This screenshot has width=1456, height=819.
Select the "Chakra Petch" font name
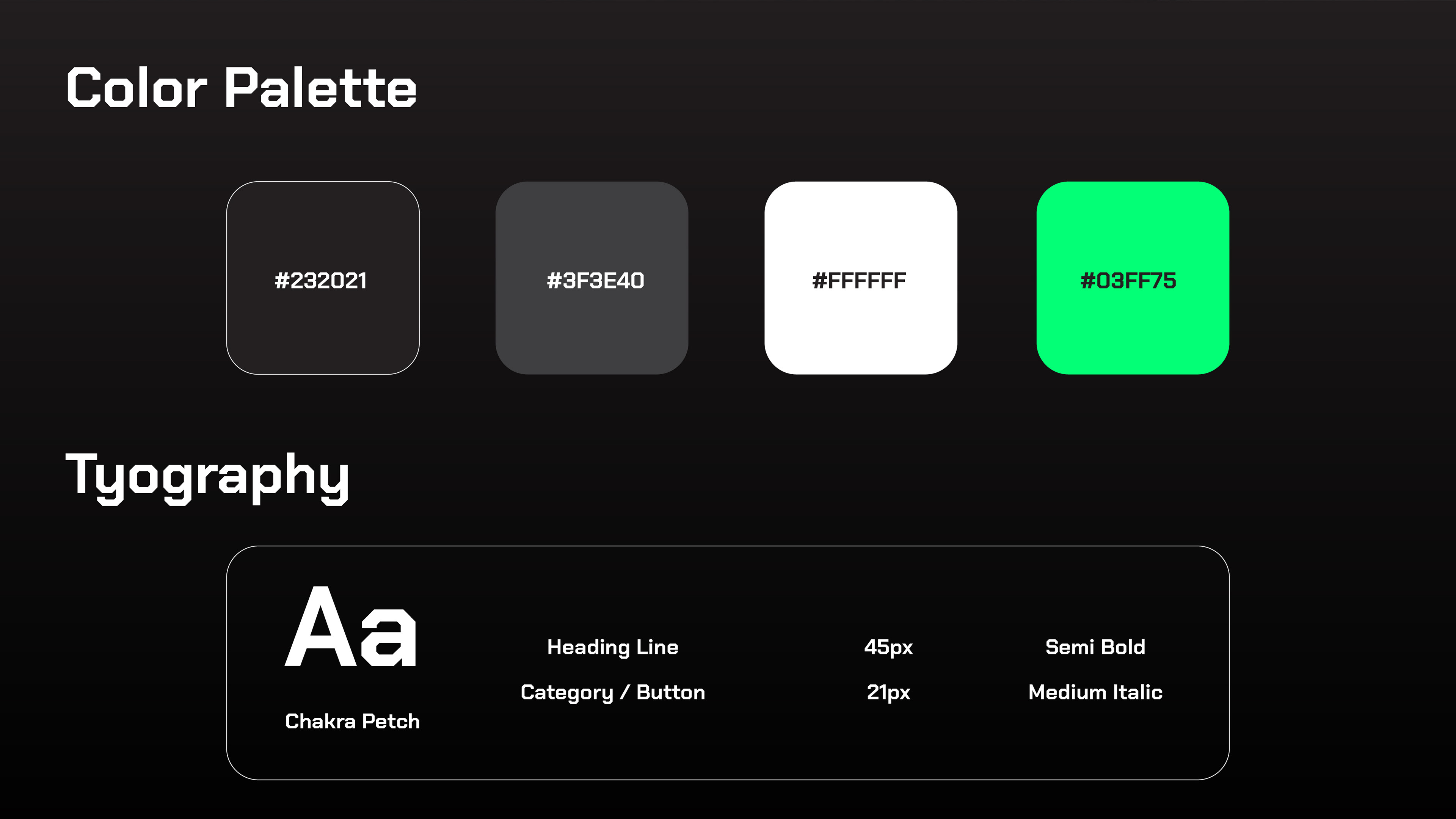[352, 721]
